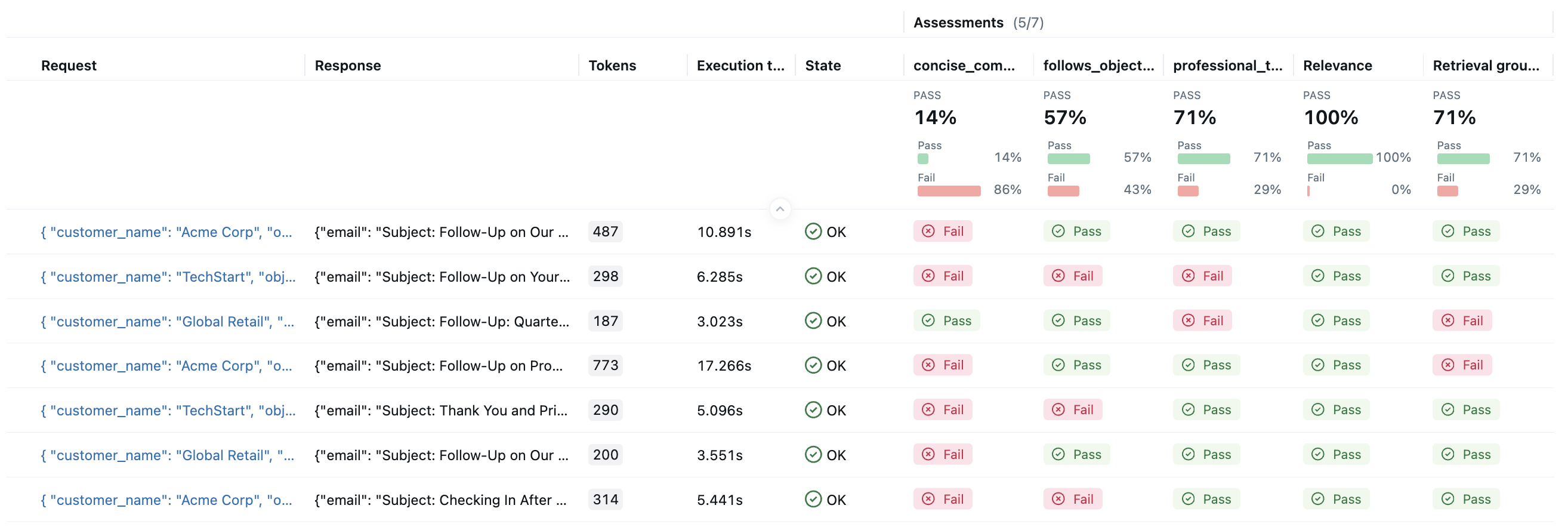Click the concise Fail badge in the first Acme Corp row
1568x530 pixels.
tap(942, 232)
